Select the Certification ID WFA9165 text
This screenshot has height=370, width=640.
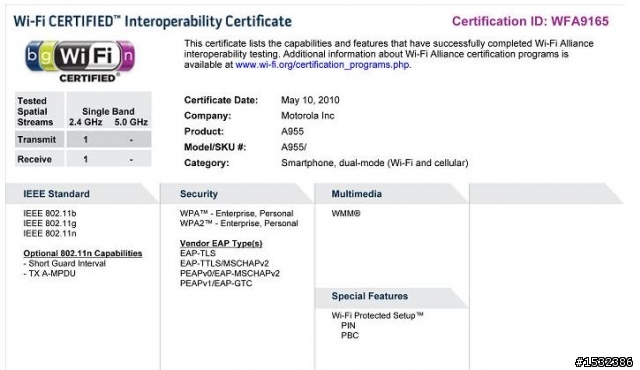pyautogui.click(x=530, y=21)
